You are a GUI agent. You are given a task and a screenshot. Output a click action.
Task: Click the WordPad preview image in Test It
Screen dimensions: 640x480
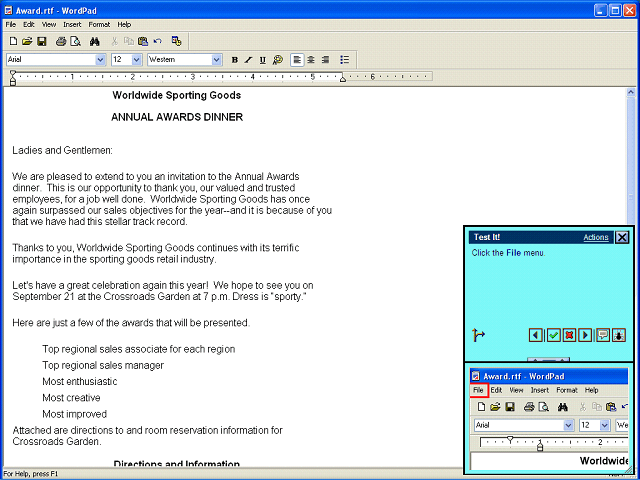pos(549,419)
